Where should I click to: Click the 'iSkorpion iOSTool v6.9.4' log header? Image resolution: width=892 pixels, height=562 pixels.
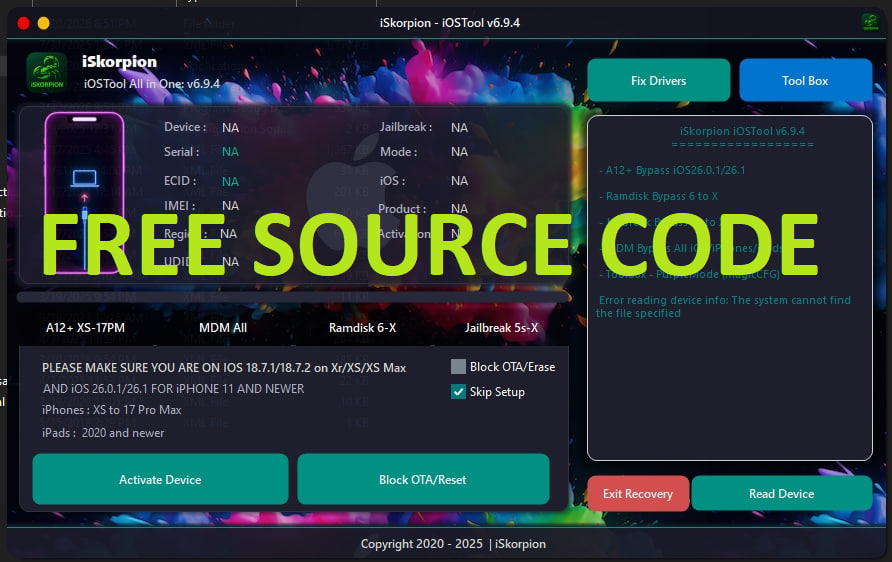click(742, 131)
